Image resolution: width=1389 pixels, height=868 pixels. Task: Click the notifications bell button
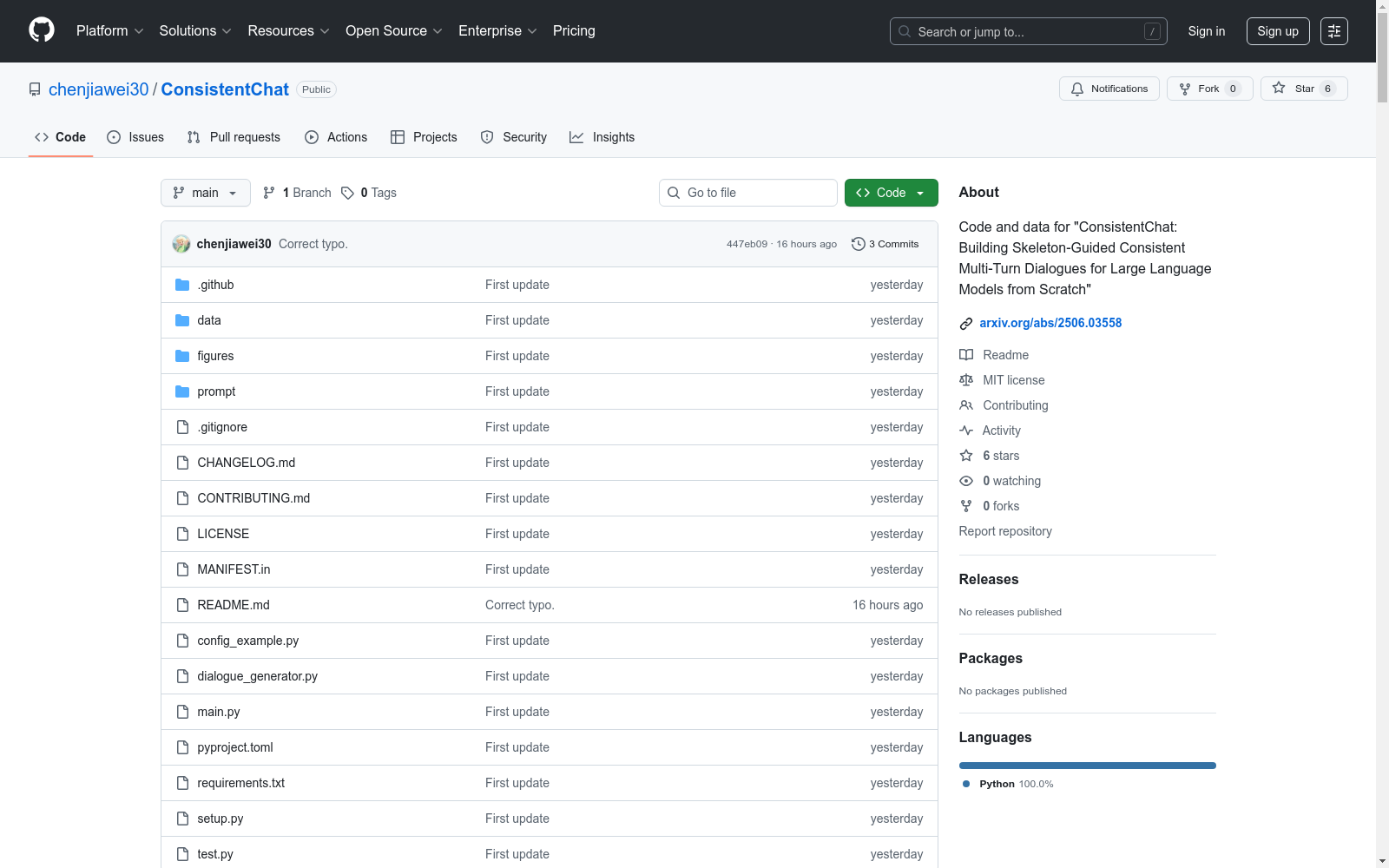pos(1109,89)
